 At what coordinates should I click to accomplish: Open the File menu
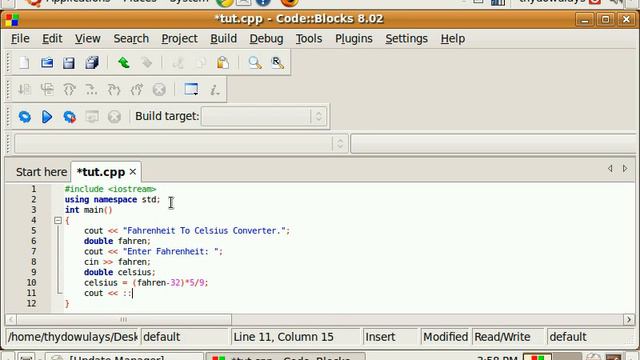click(x=20, y=39)
